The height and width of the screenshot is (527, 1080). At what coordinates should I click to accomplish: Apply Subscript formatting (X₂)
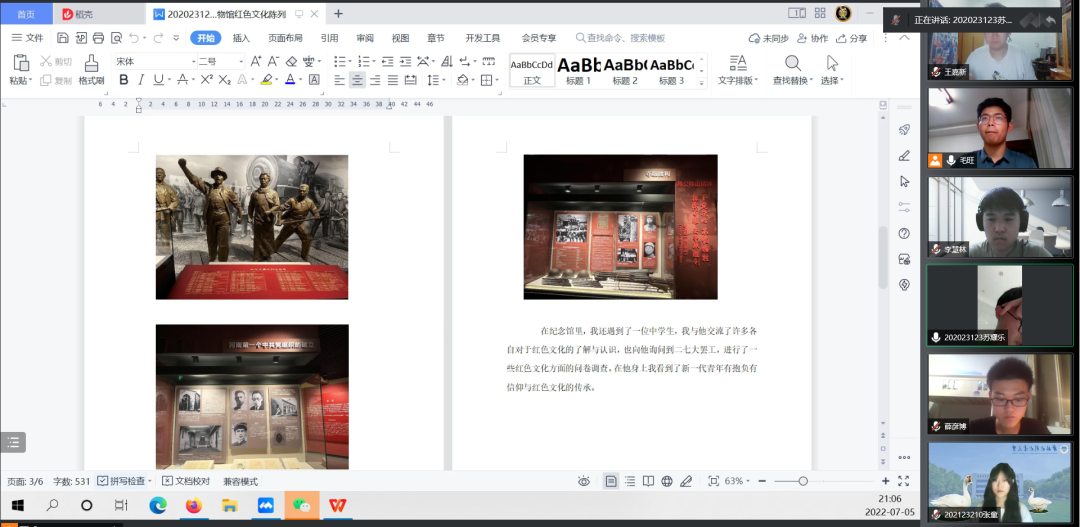[225, 80]
